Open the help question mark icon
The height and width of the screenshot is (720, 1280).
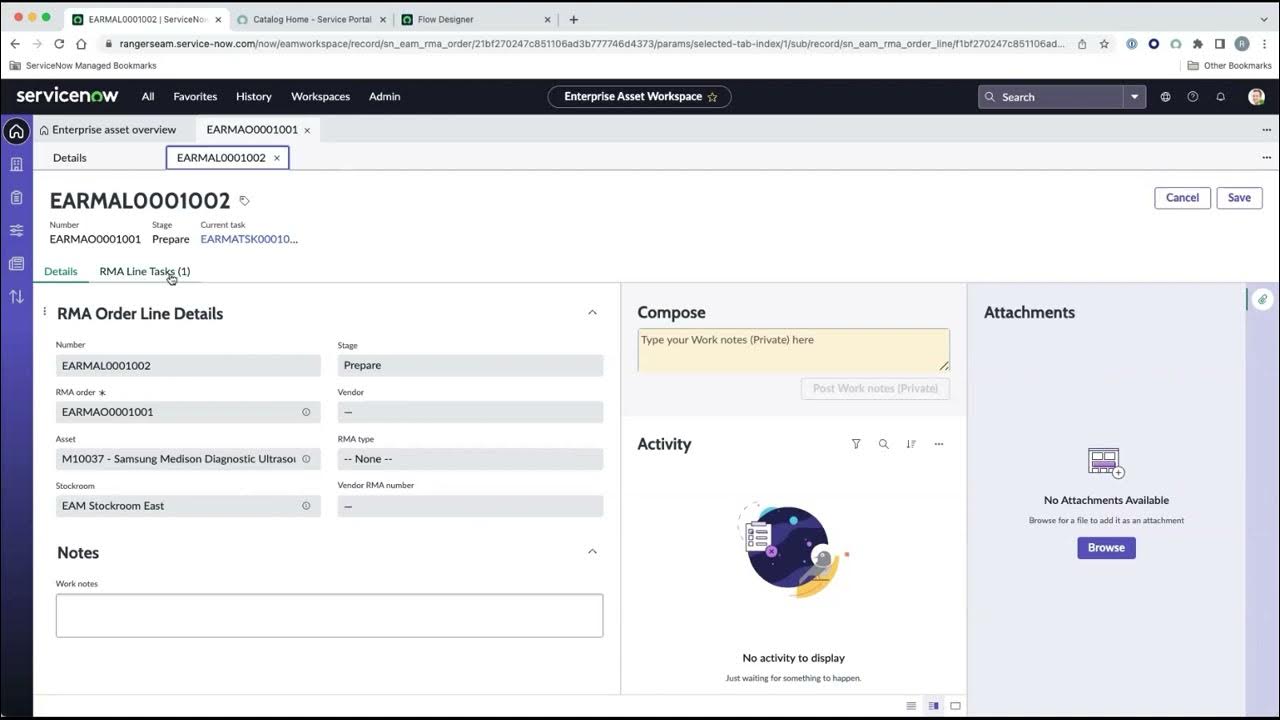[1192, 97]
